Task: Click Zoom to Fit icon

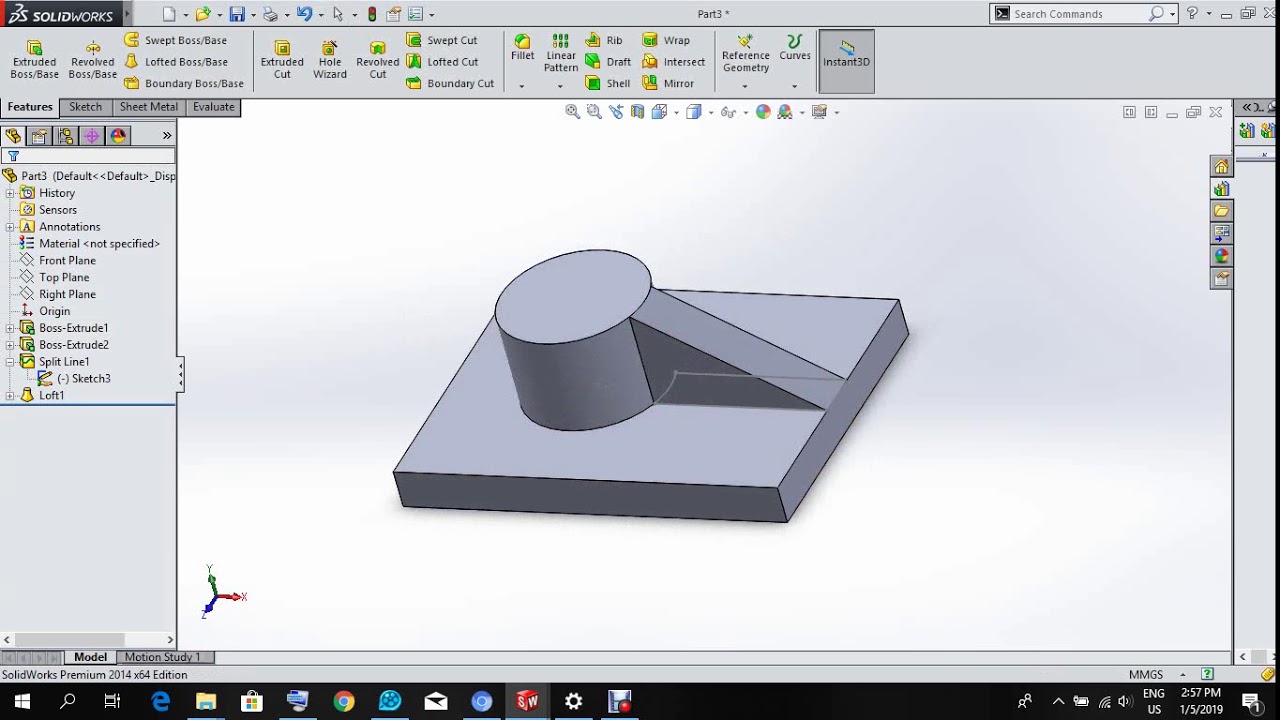Action: (573, 112)
